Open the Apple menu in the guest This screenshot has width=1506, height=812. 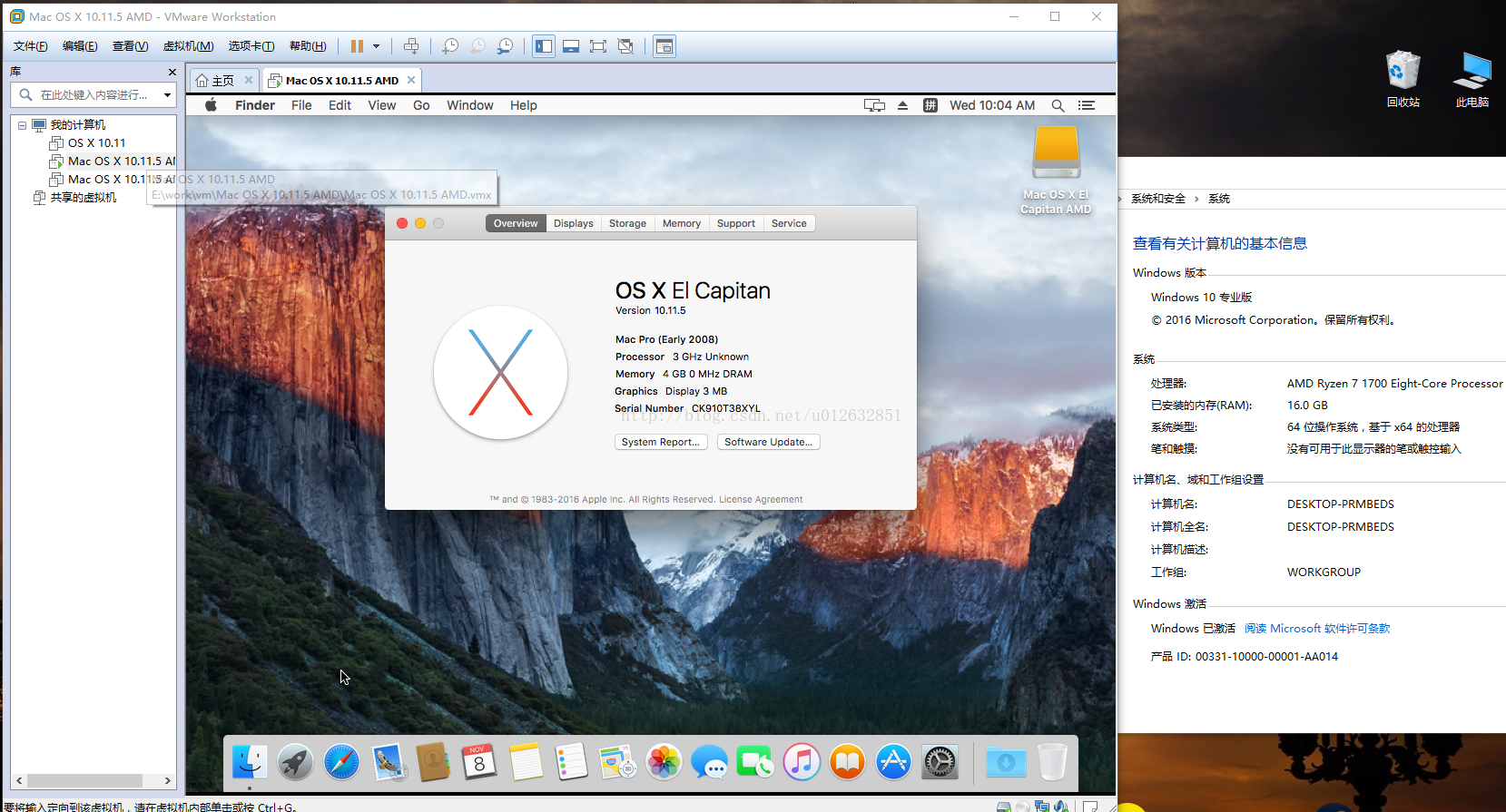click(x=211, y=105)
